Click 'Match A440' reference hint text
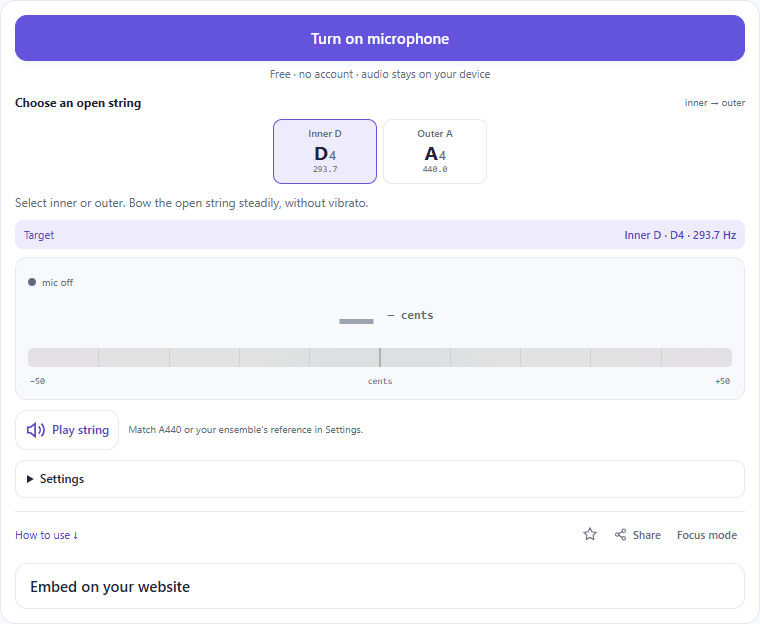The image size is (760, 624). point(245,430)
